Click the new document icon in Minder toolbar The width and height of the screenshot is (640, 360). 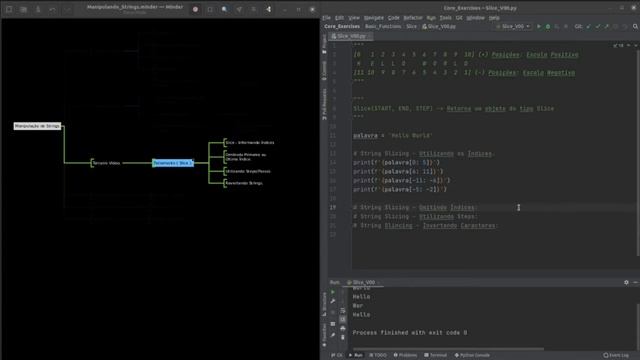pos(9,9)
